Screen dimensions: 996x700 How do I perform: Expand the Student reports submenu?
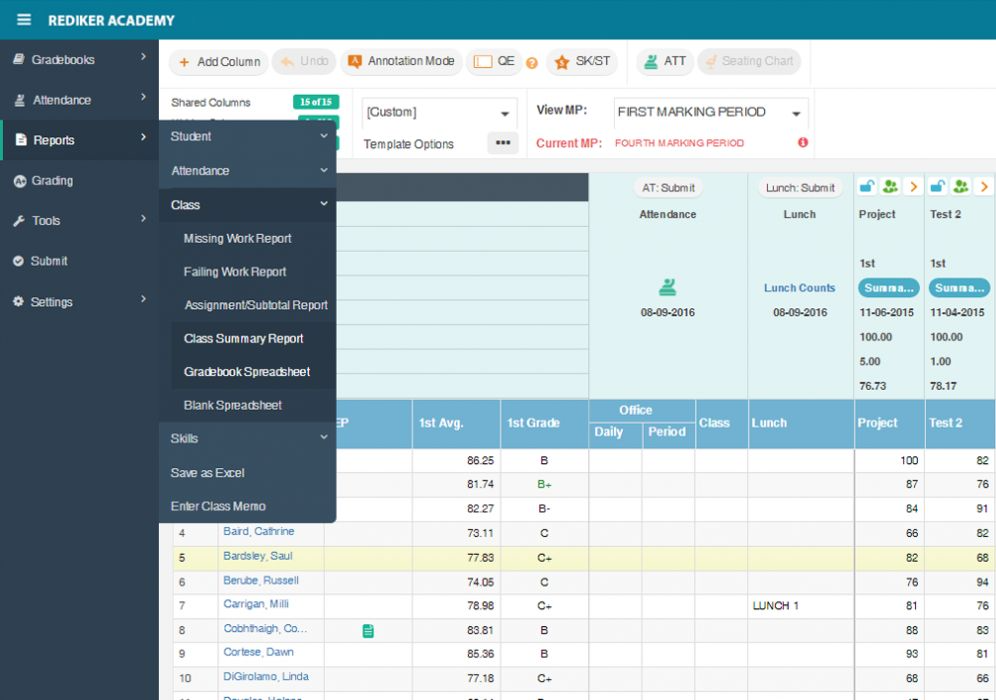coord(248,136)
